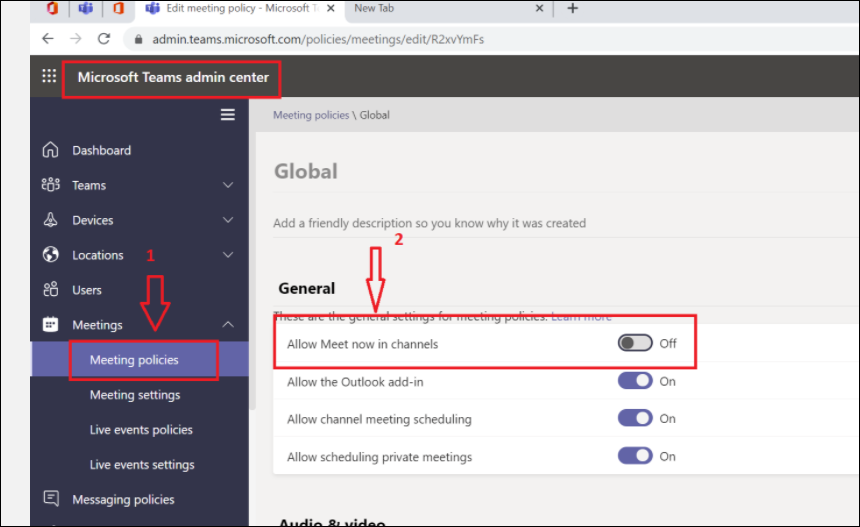Expand the Devices menu chevron
The height and width of the screenshot is (527, 860).
click(228, 220)
